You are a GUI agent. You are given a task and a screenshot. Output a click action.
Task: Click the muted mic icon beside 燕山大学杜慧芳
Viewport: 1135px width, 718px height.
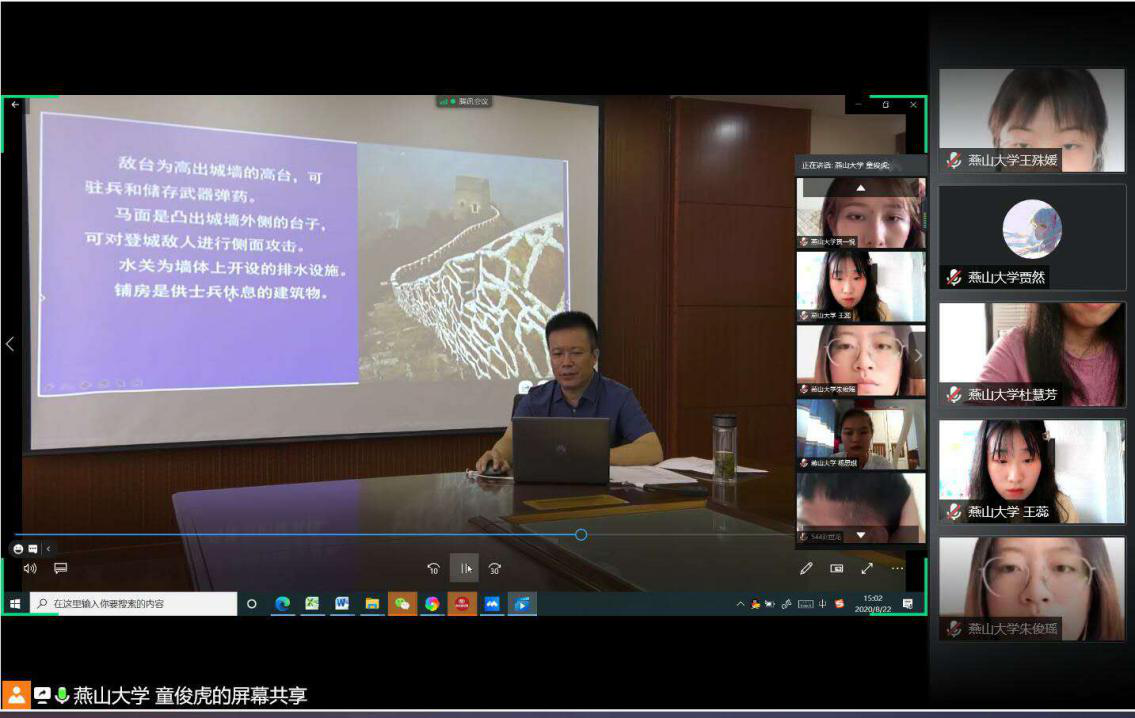(954, 394)
